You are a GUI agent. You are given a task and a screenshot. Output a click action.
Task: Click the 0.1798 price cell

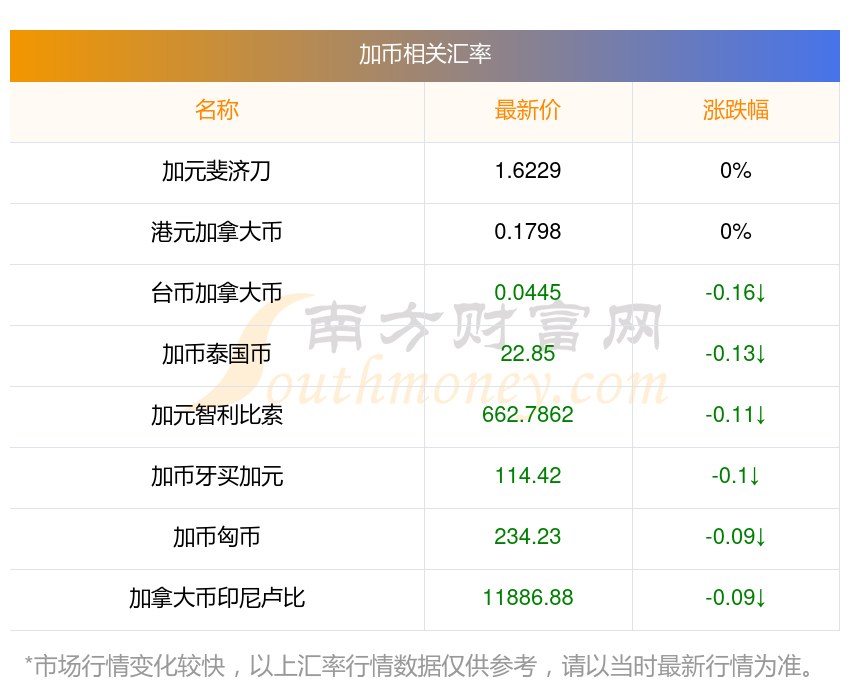528,232
